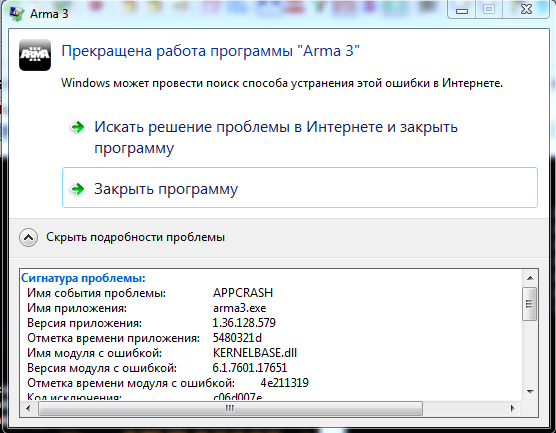Click the green arrow beside "Искать решение"
556x433 pixels.
[78, 127]
